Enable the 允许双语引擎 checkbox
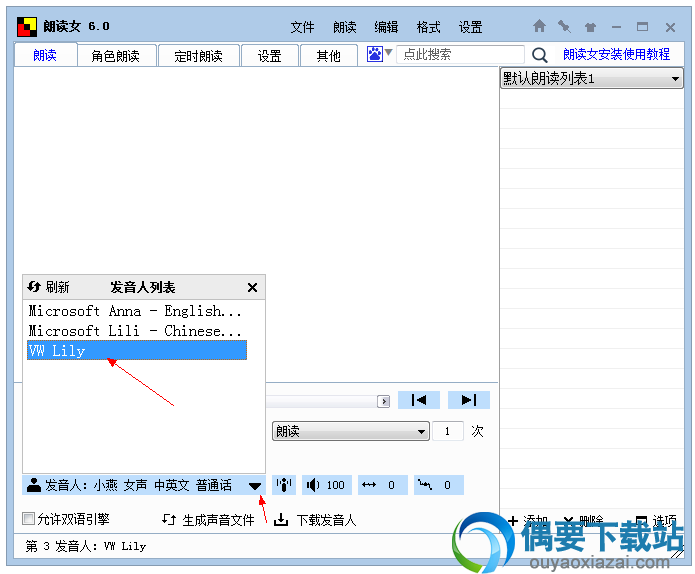The height and width of the screenshot is (574, 695). point(28,518)
